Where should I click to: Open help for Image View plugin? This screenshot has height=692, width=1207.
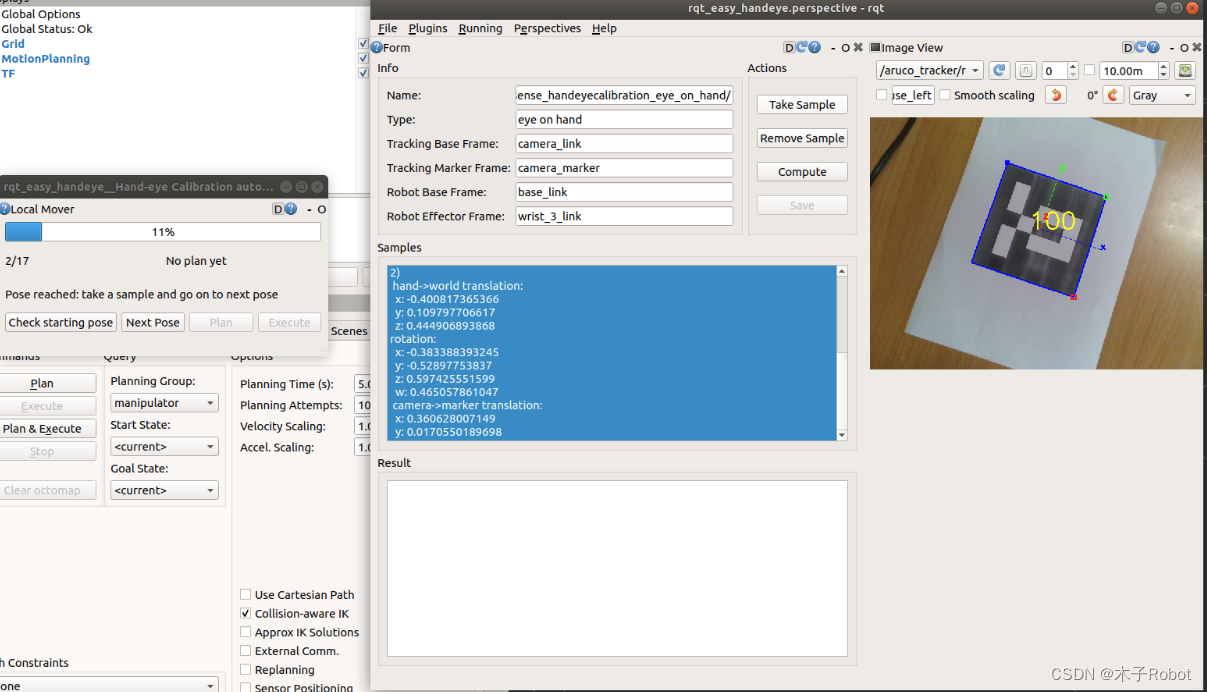click(1154, 47)
